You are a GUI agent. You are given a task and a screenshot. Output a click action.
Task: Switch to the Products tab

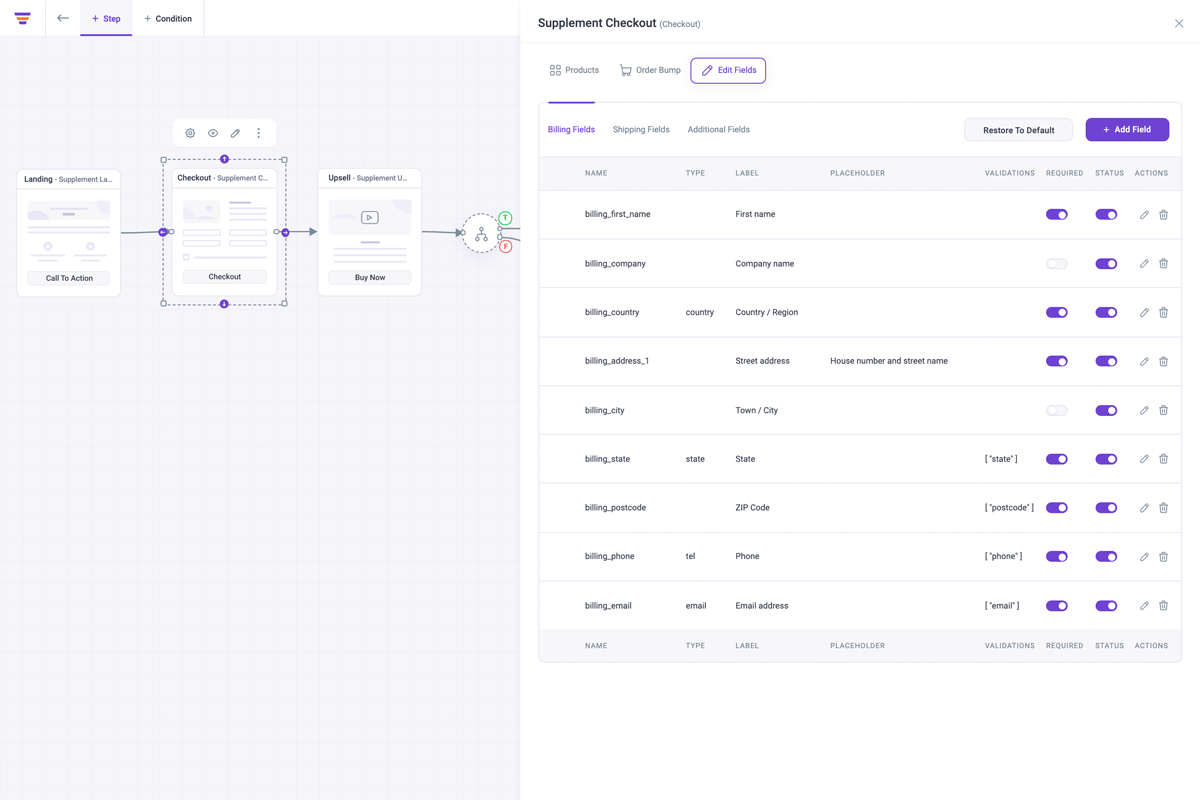(574, 70)
